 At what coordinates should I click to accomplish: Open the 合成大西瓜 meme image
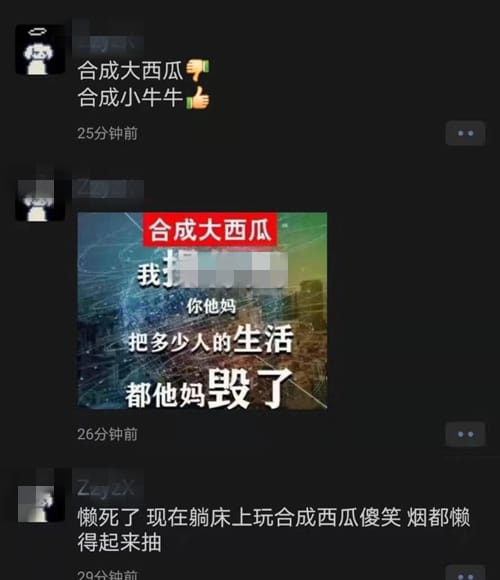(x=202, y=310)
